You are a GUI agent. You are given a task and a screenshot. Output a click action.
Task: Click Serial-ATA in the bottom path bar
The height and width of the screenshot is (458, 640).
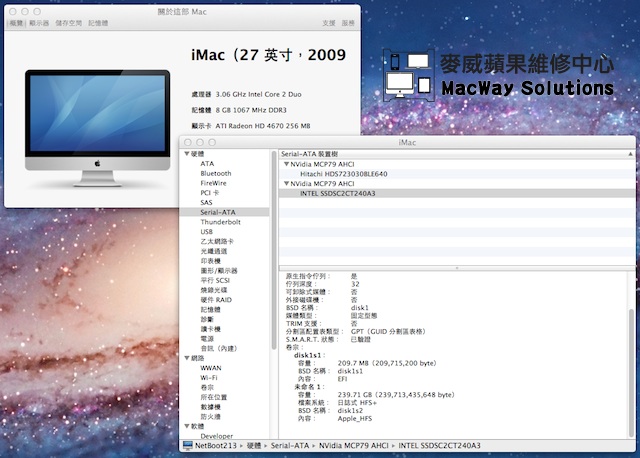(x=290, y=445)
